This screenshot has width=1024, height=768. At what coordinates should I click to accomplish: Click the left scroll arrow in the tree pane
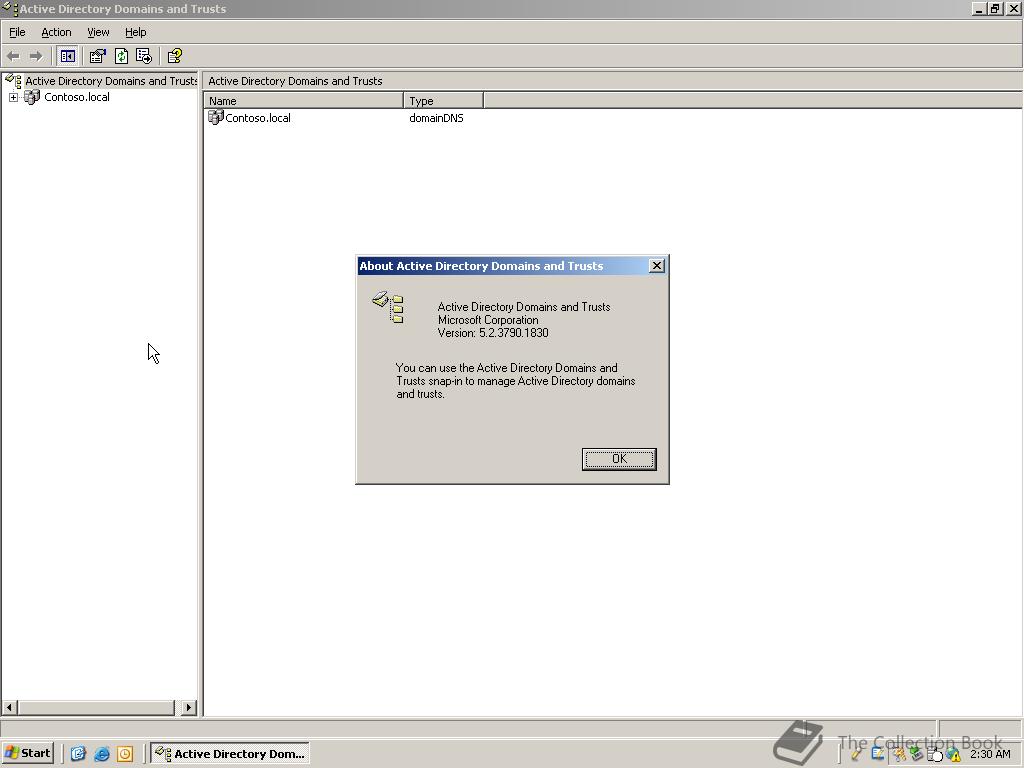coord(9,707)
